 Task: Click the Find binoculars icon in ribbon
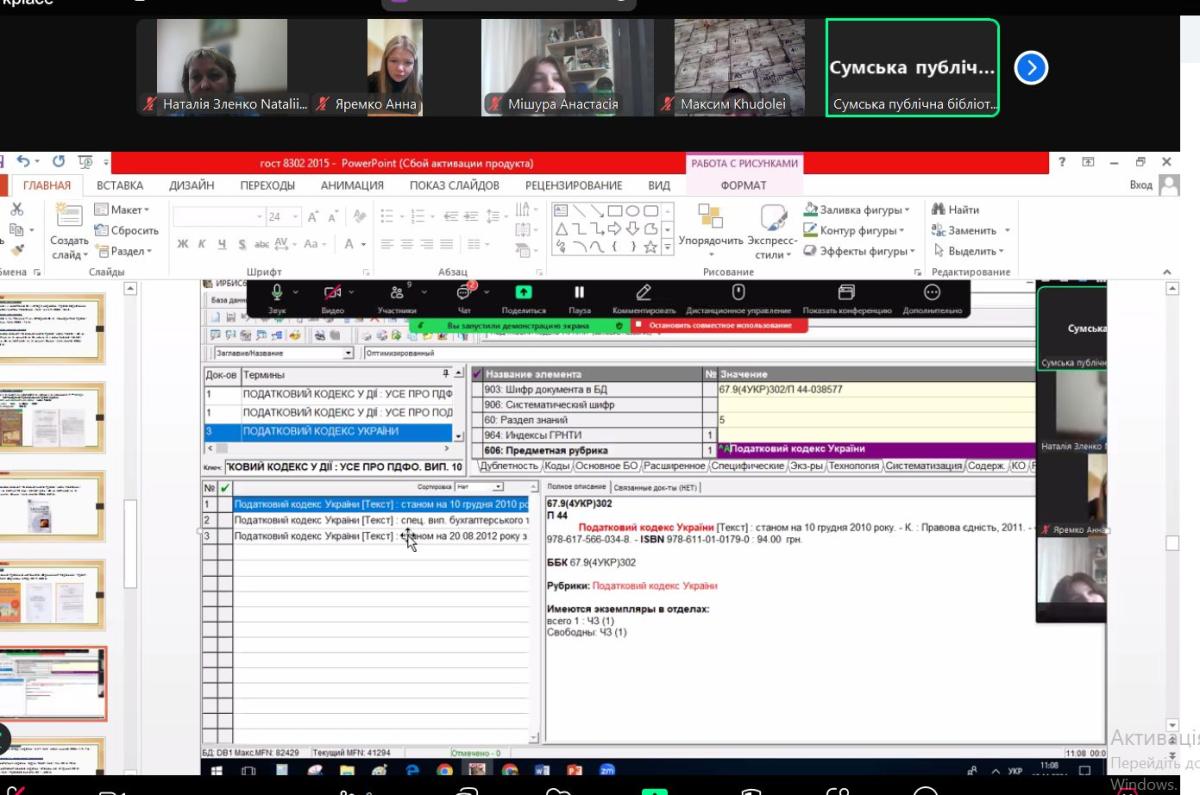tap(938, 210)
